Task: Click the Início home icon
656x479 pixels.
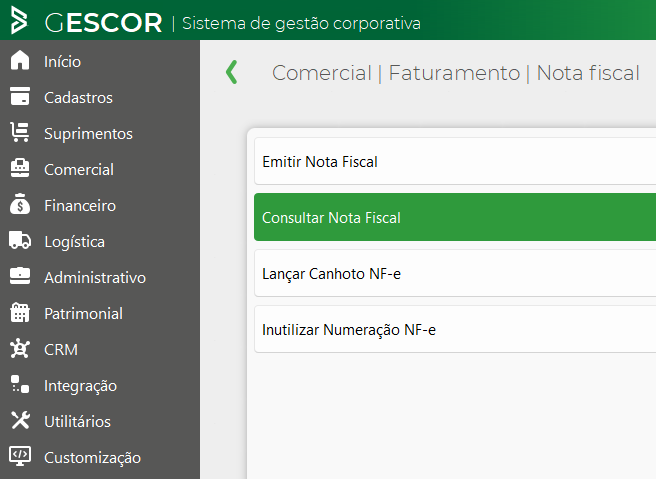Action: [x=20, y=60]
